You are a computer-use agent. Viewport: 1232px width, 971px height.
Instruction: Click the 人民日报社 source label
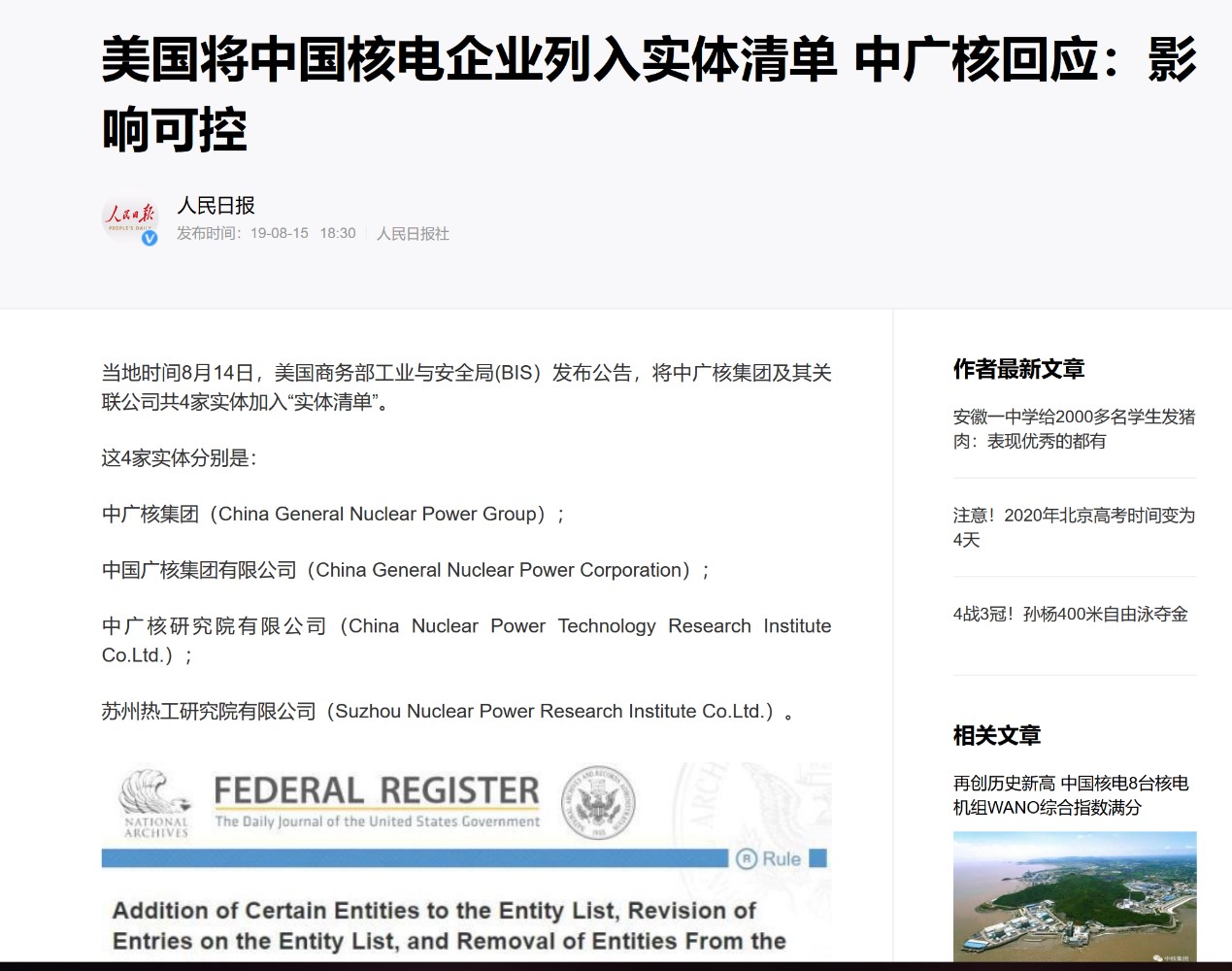click(x=413, y=234)
